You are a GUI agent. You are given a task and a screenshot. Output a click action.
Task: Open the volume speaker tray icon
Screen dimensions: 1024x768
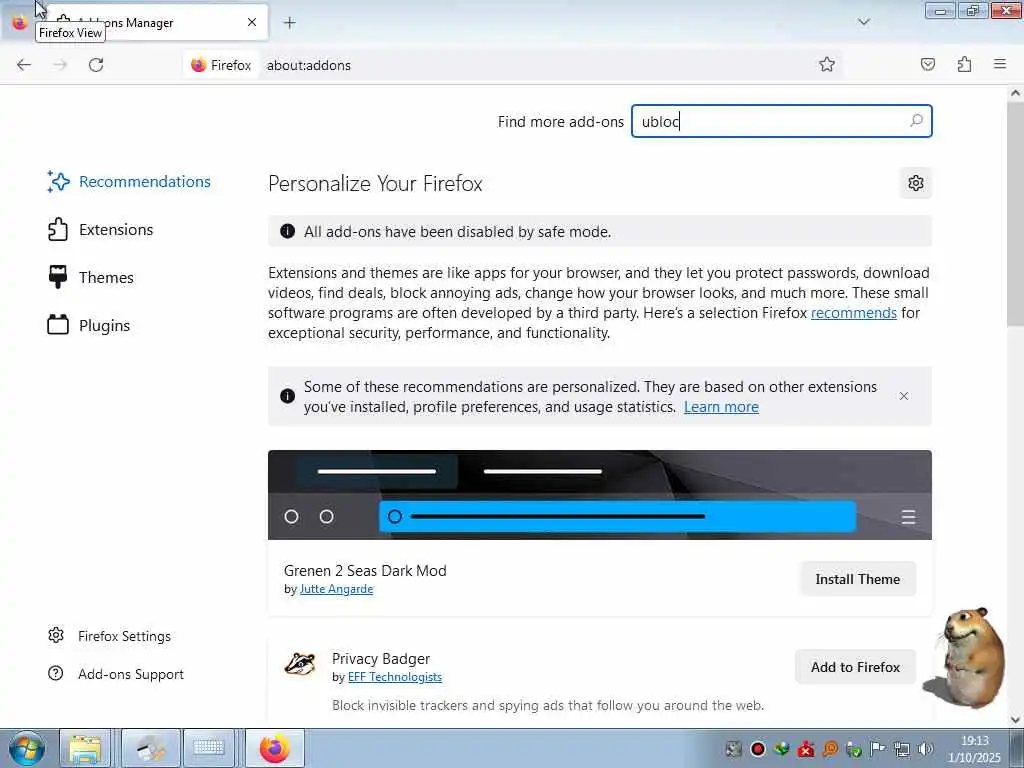point(925,749)
